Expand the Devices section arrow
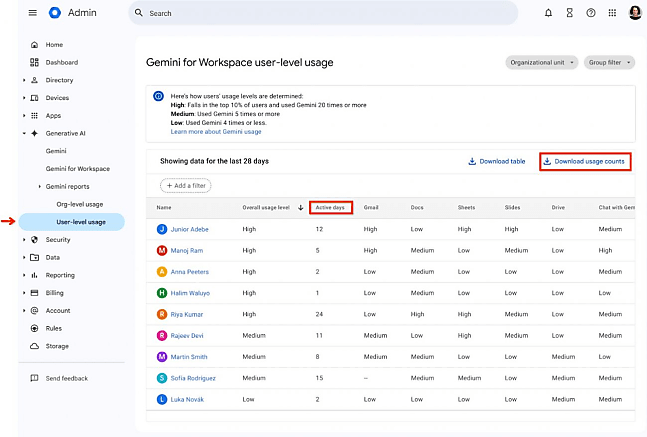 [x=24, y=98]
